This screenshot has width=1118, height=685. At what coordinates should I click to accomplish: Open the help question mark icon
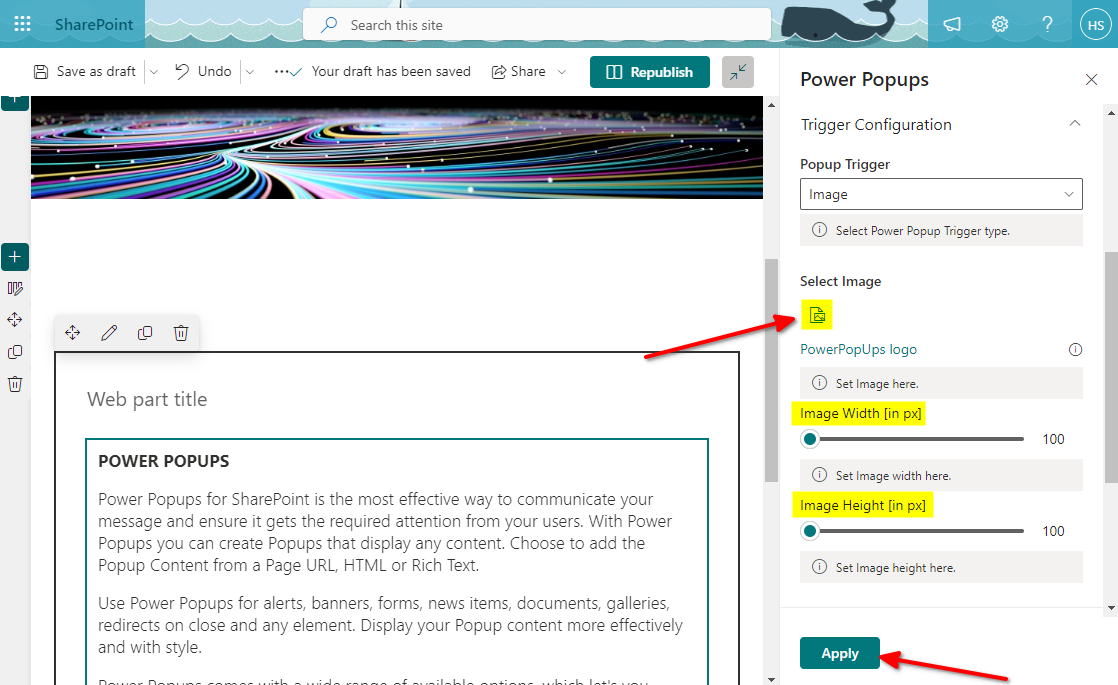1047,24
